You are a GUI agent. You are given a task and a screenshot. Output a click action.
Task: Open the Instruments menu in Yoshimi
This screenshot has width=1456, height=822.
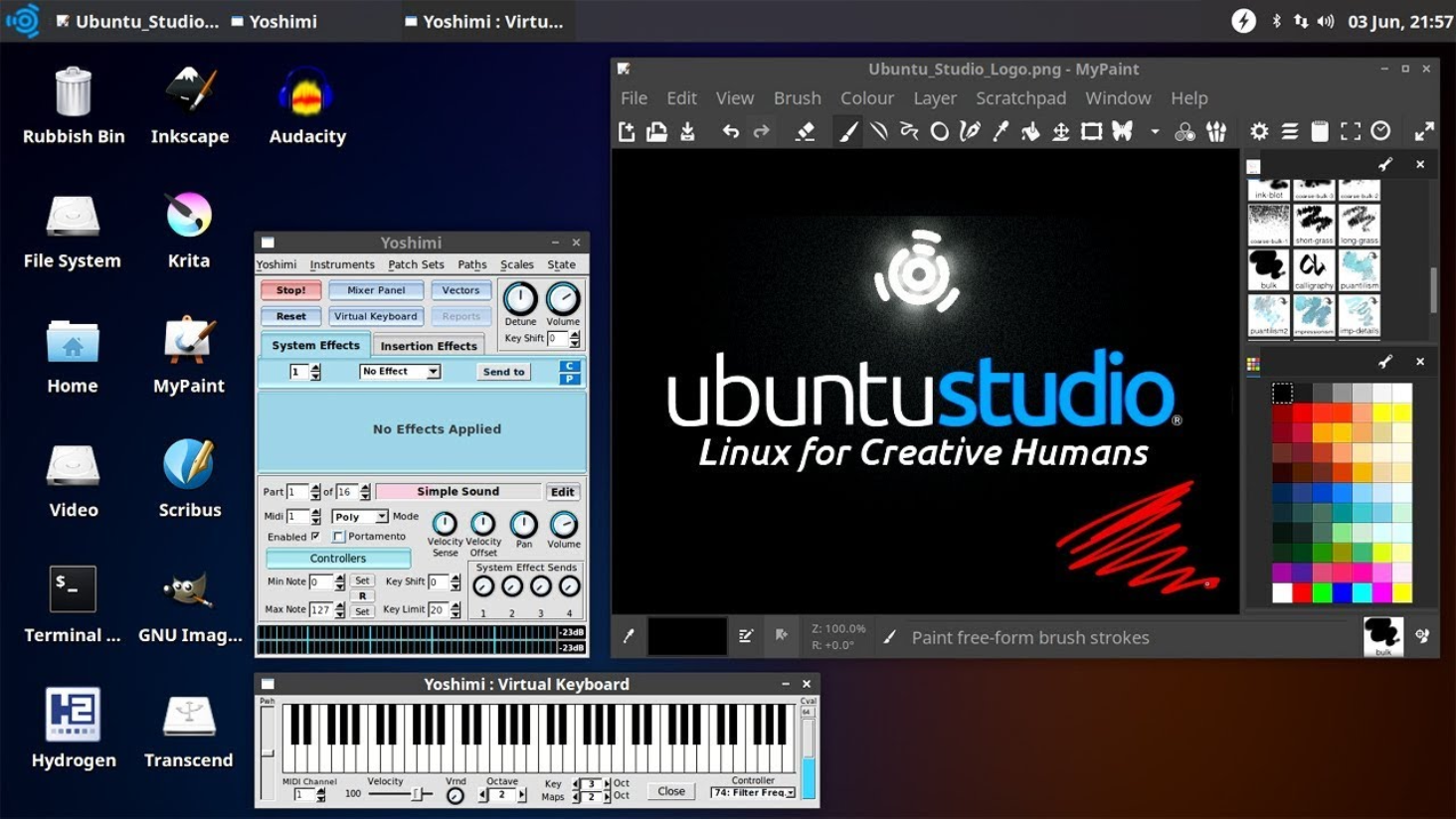tap(342, 264)
